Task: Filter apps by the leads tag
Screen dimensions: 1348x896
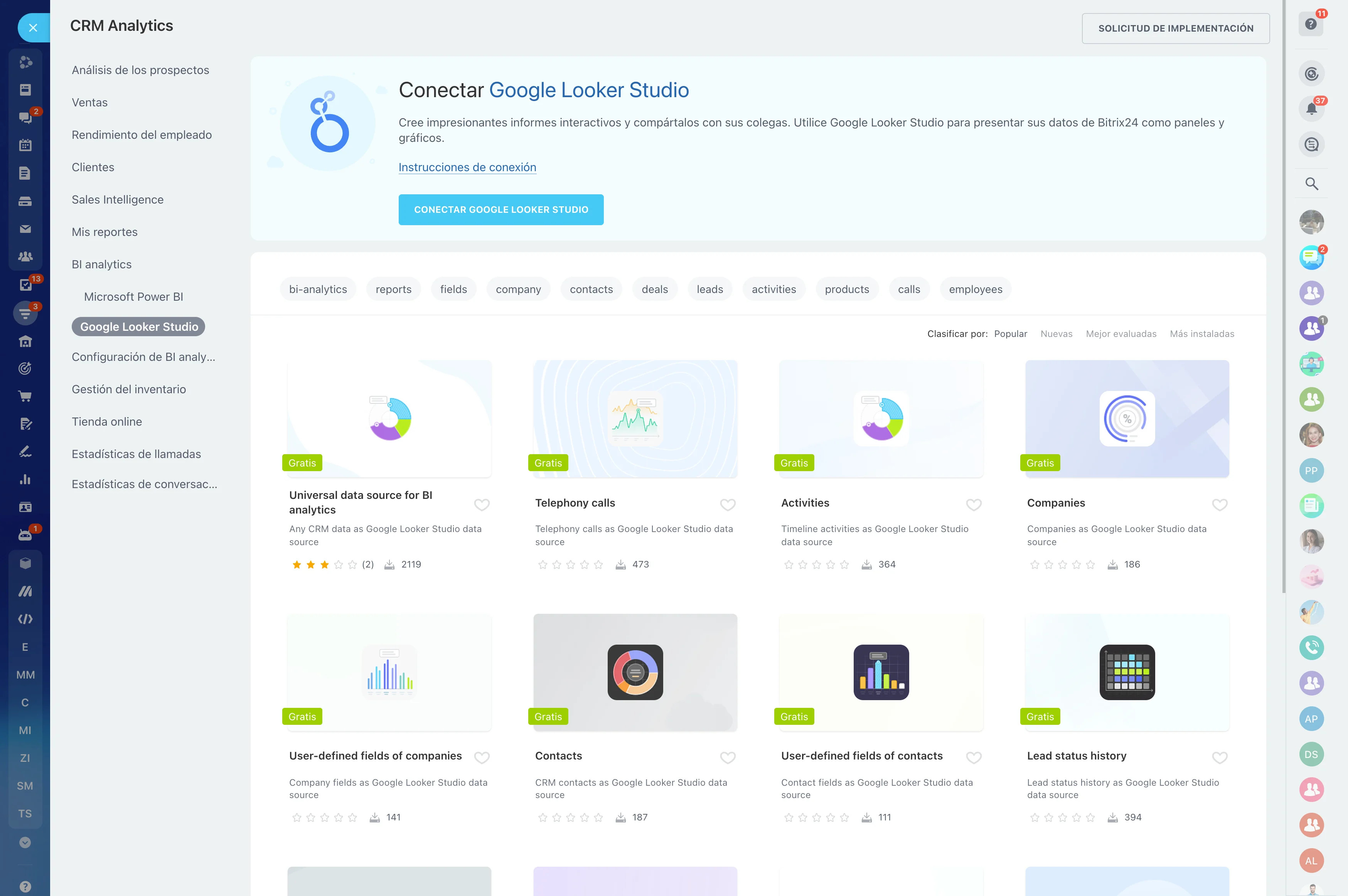Action: [709, 289]
